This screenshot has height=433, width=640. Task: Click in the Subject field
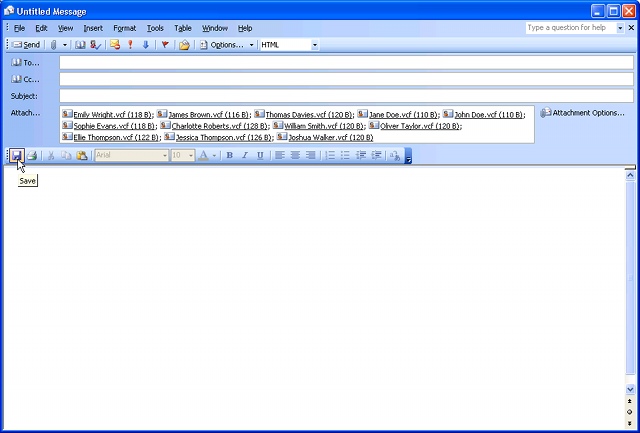(x=346, y=96)
